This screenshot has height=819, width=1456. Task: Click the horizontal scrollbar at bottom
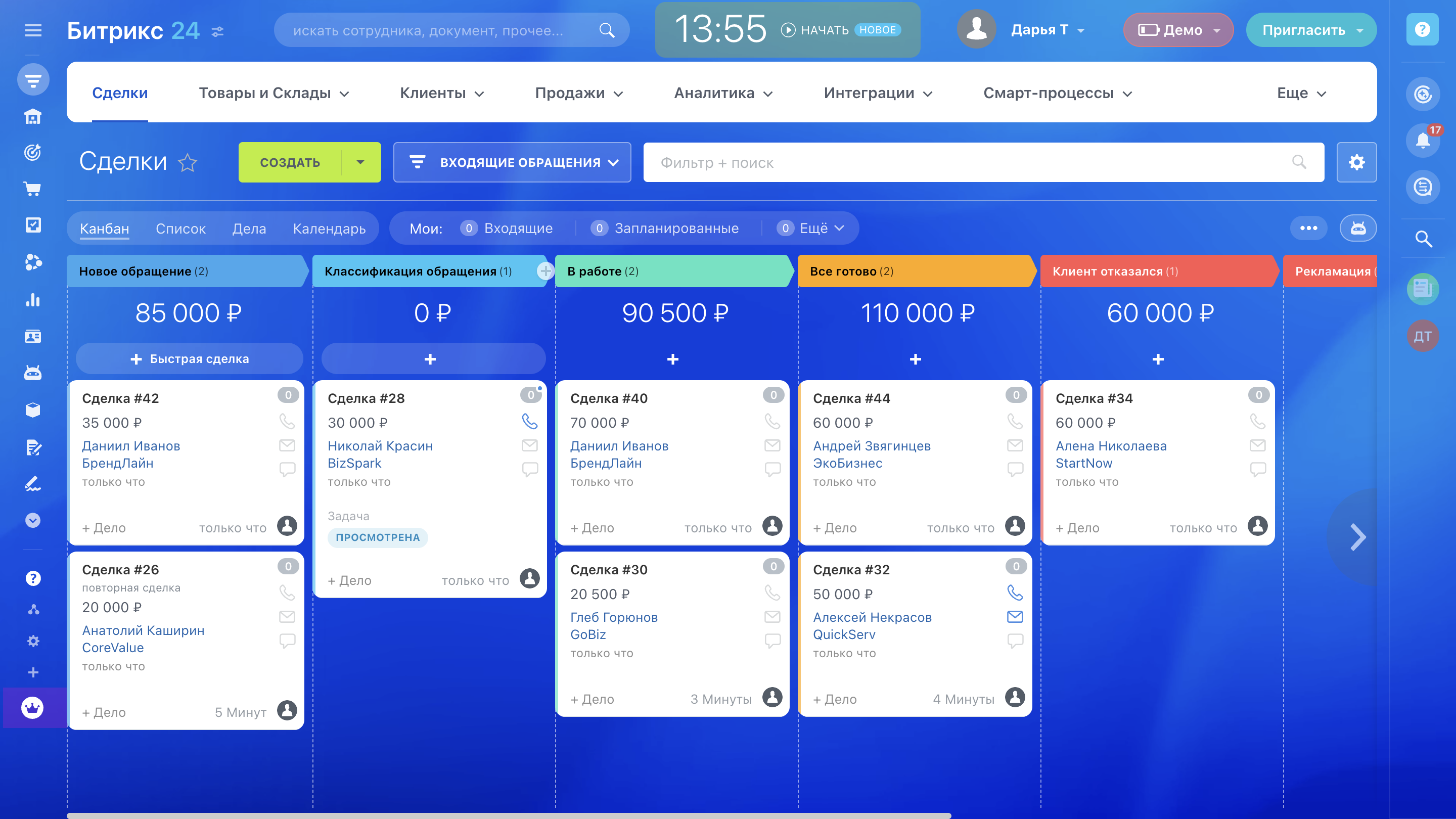pos(509,815)
